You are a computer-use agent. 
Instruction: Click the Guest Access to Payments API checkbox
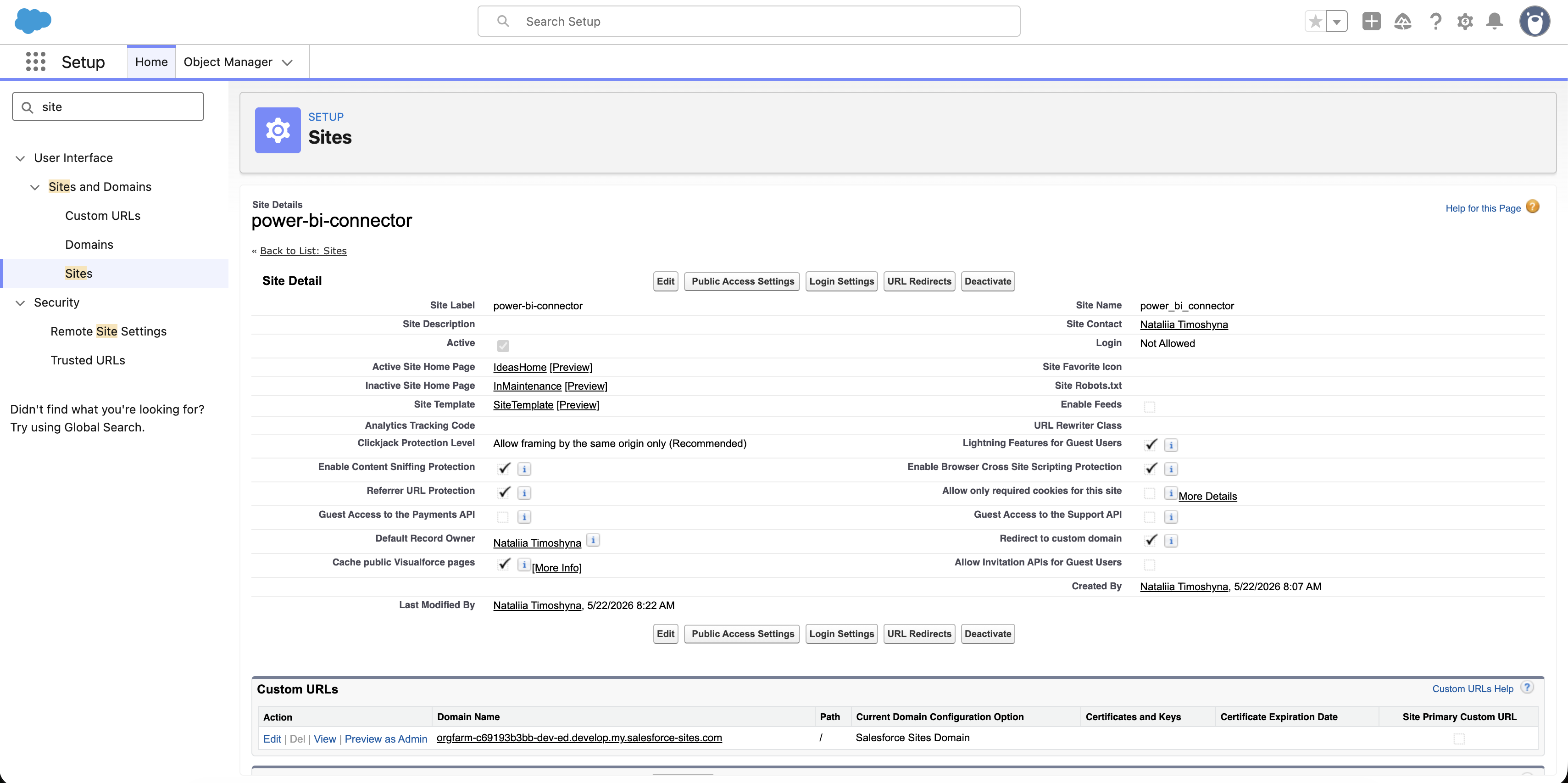[502, 517]
